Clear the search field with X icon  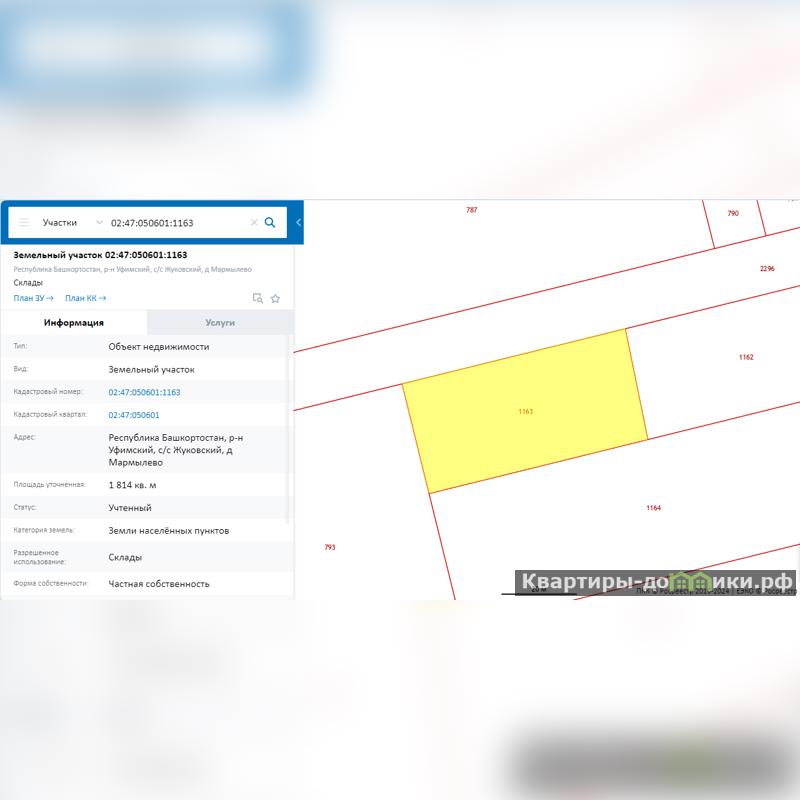[x=254, y=223]
